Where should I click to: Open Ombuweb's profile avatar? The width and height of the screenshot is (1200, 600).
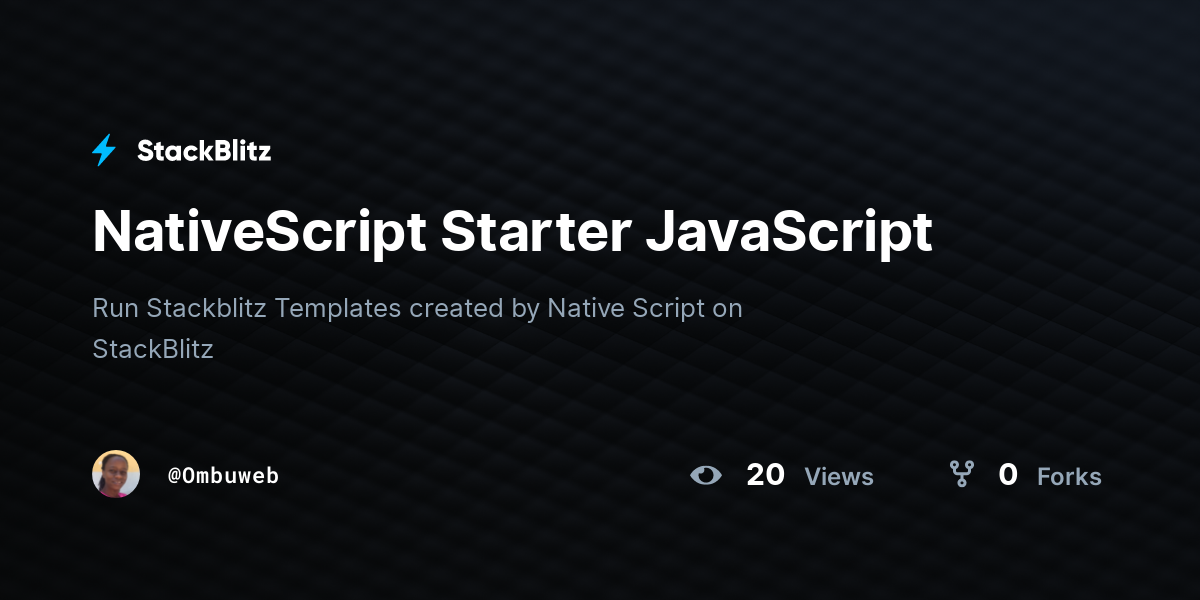(x=116, y=474)
